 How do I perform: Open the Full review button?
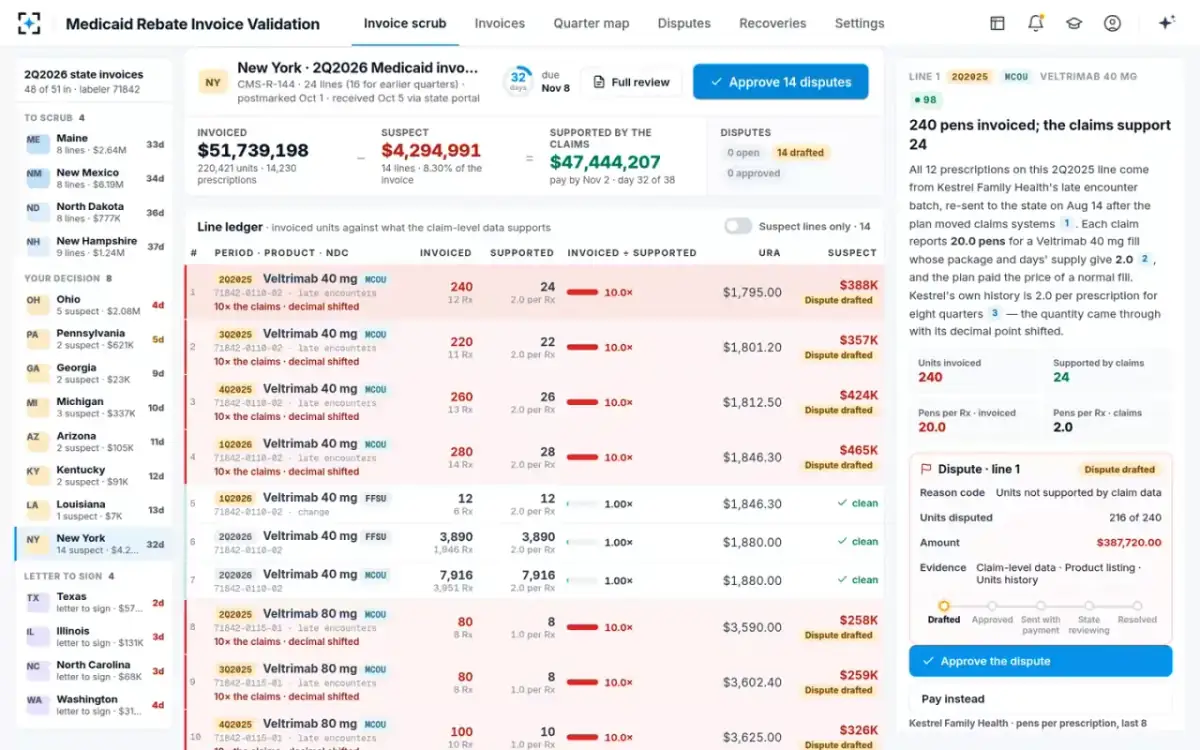631,82
